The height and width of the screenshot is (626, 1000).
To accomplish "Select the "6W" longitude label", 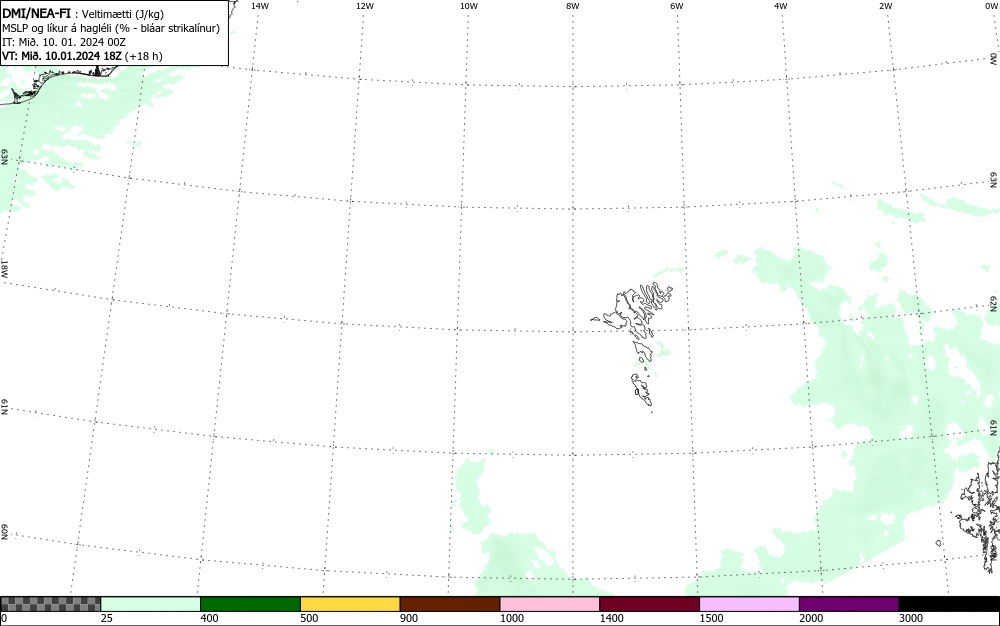I will (677, 6).
